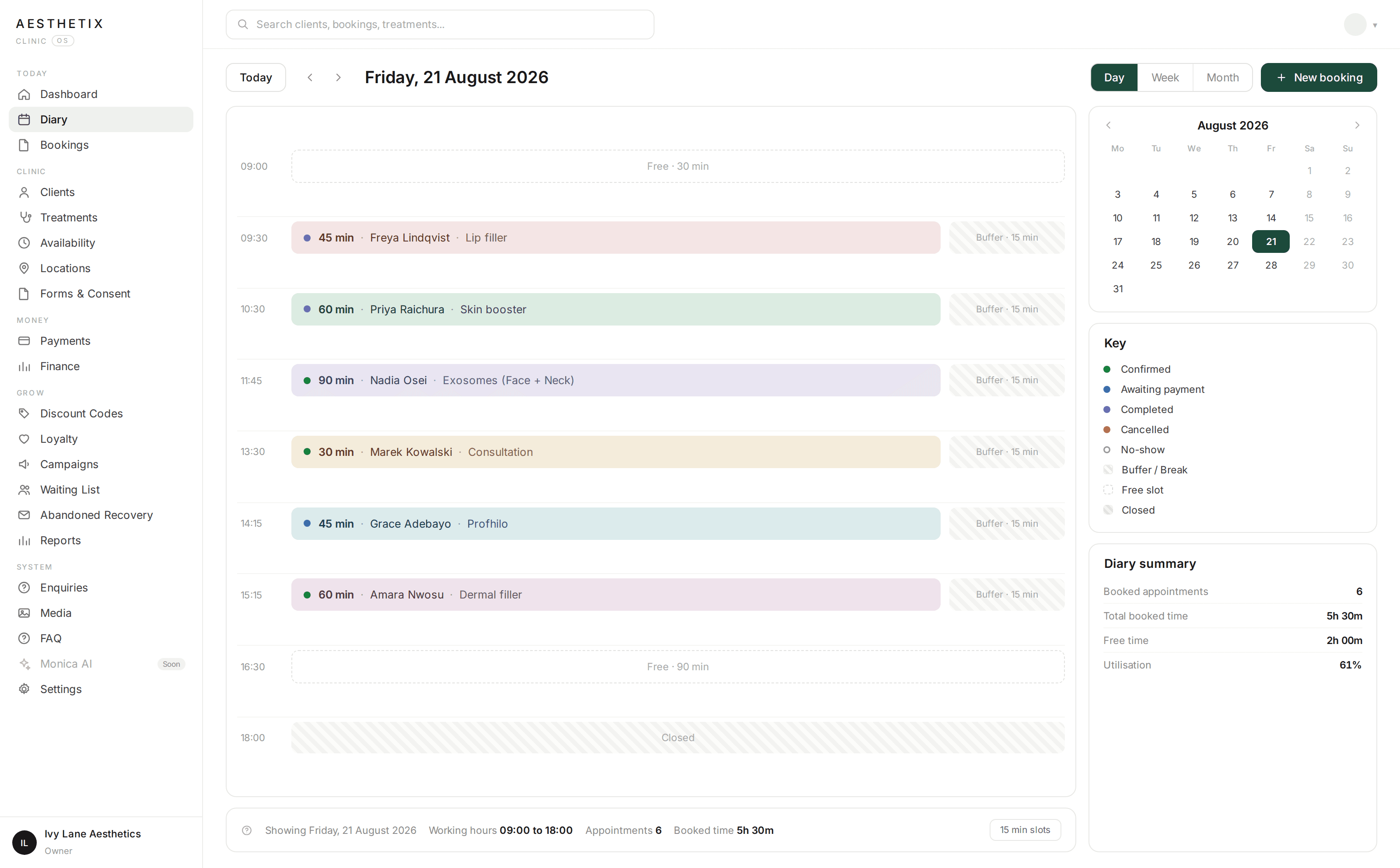Click the Waiting List people icon
Screen dimensions: 1400x868
pos(24,490)
